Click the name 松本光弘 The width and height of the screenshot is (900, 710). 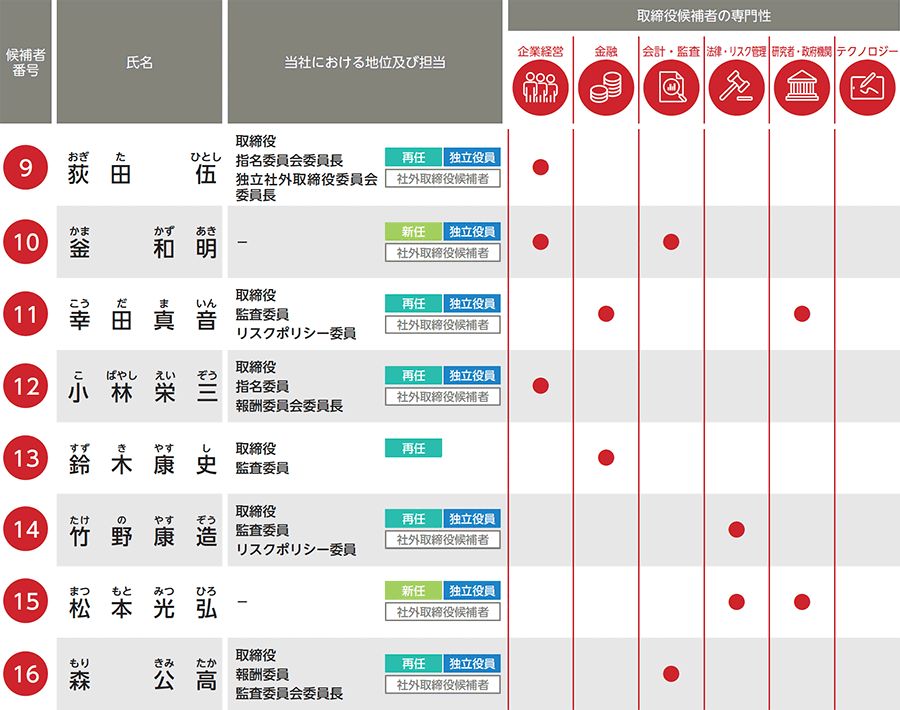(143, 608)
